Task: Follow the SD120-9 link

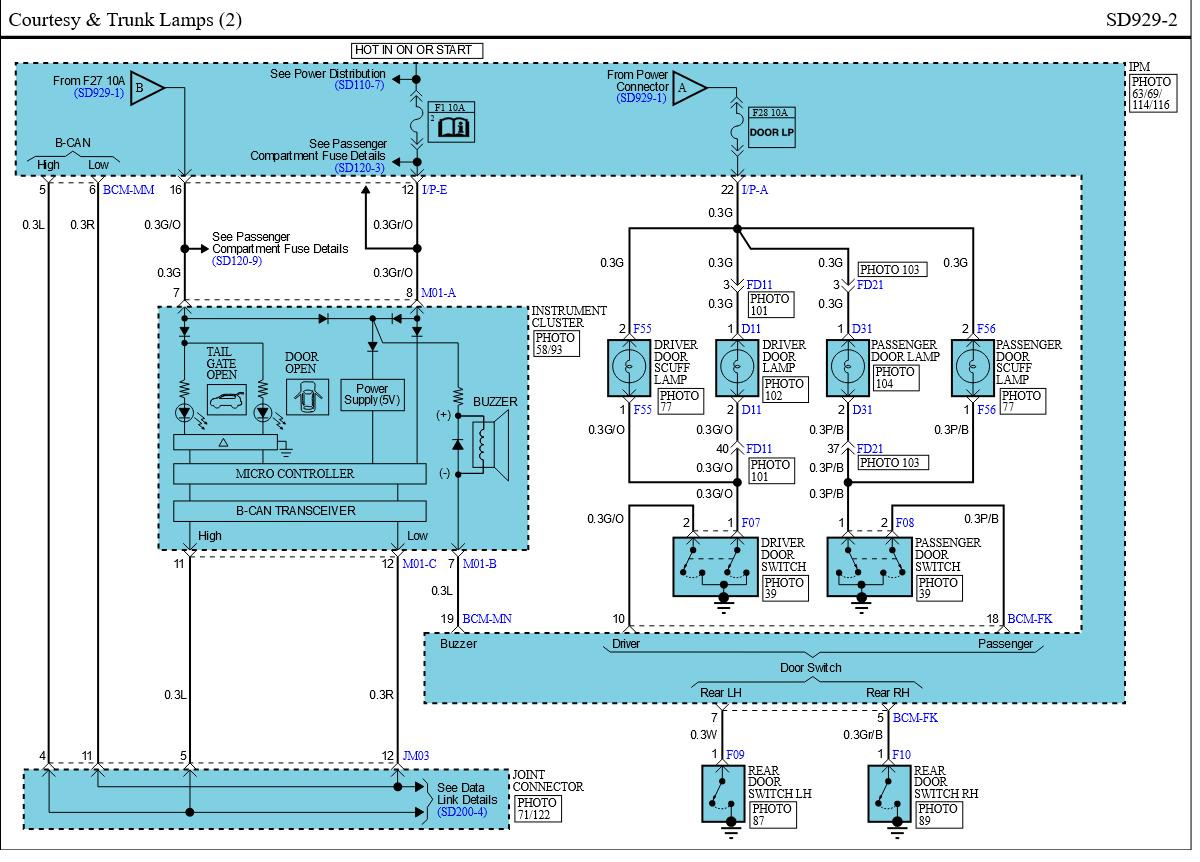Action: 237,261
